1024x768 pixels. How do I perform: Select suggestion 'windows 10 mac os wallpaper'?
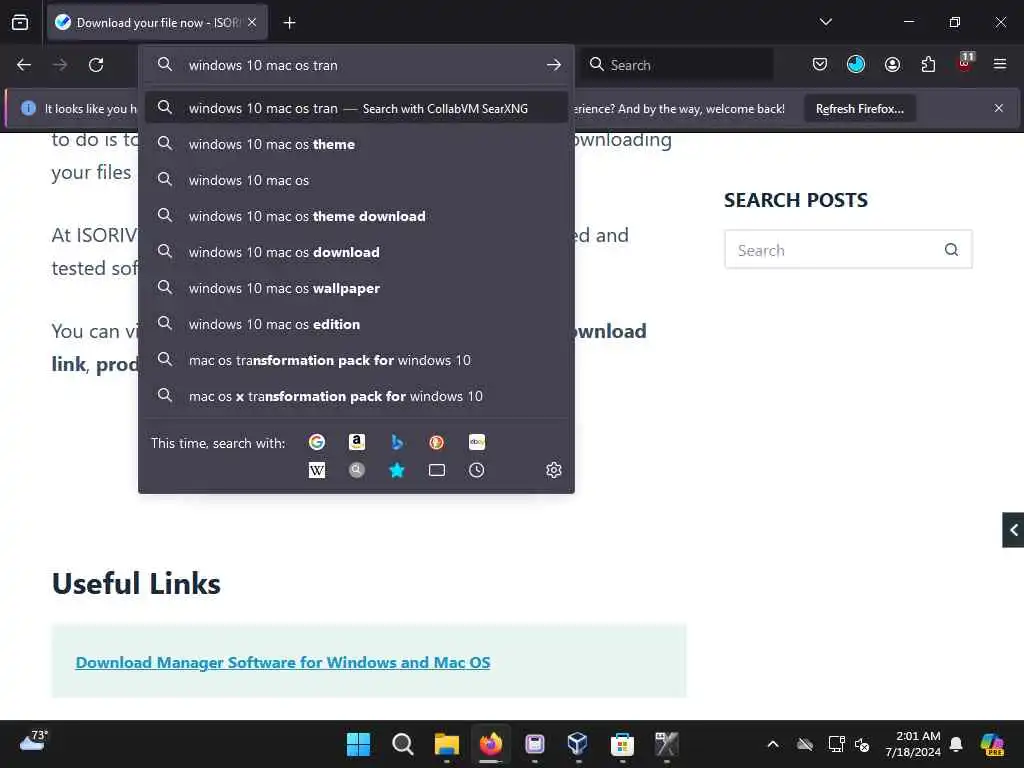coord(357,288)
